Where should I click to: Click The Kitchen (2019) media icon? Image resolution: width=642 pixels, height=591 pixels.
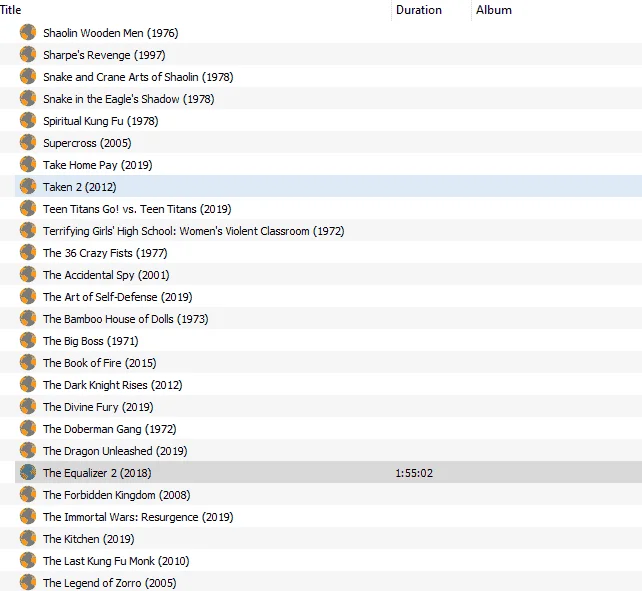click(28, 539)
